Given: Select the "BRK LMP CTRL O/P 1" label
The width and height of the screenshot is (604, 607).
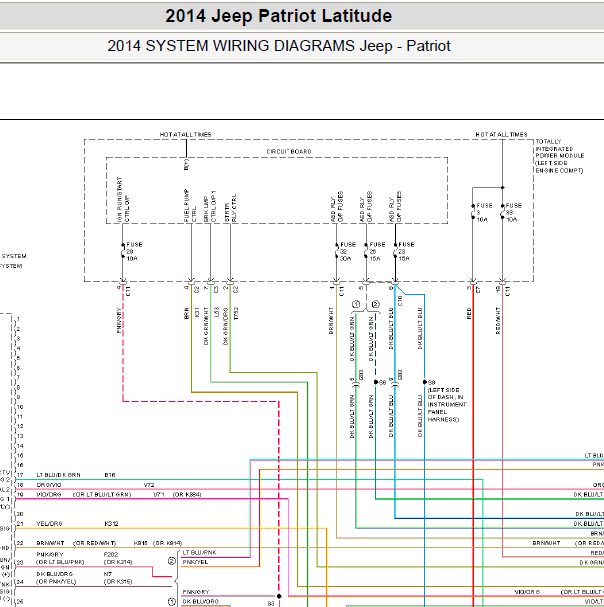Looking at the screenshot, I should pyautogui.click(x=209, y=206).
